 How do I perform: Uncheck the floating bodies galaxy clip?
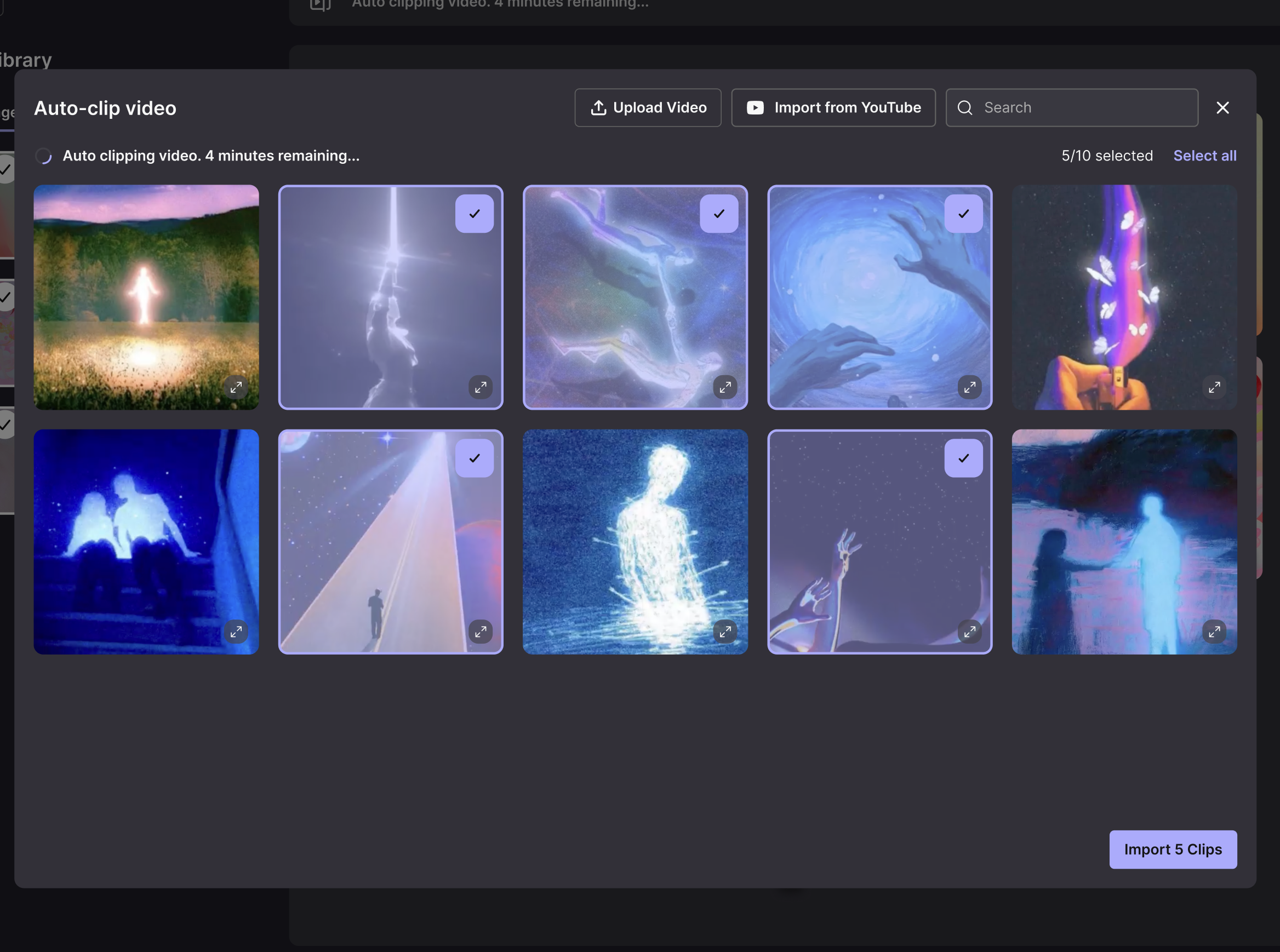719,214
